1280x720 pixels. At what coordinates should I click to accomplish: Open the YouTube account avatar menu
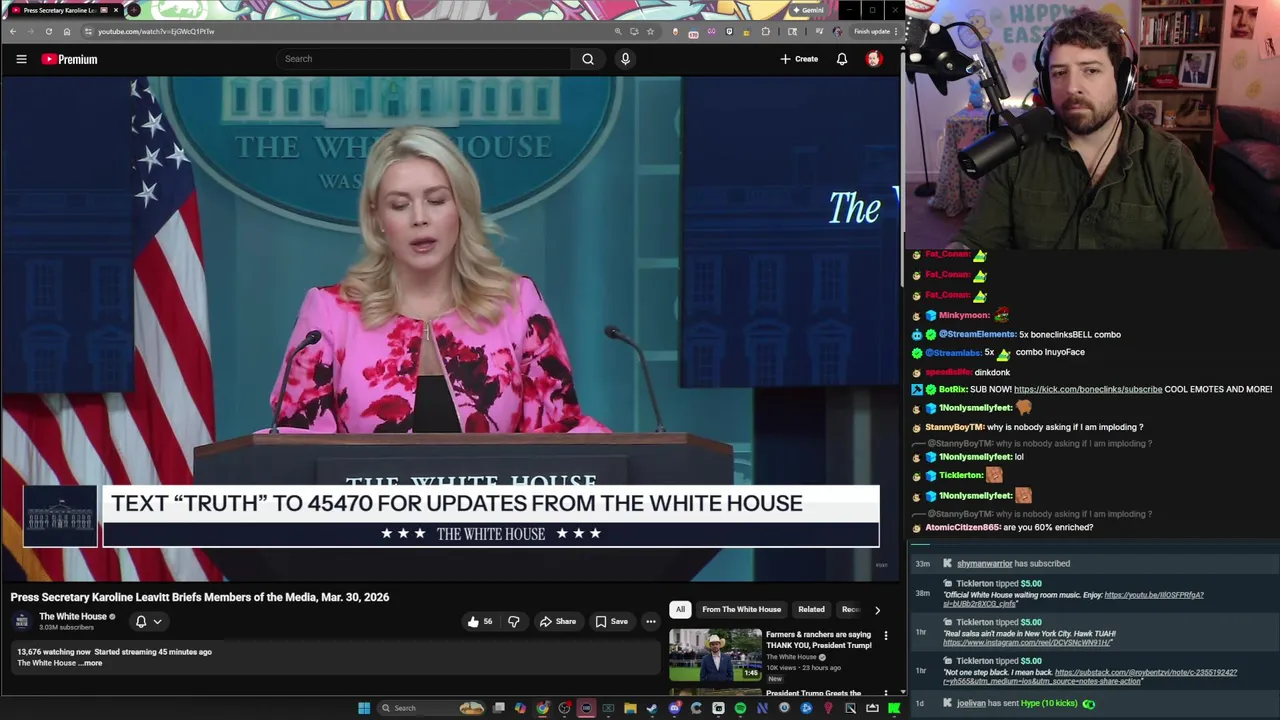(873, 59)
